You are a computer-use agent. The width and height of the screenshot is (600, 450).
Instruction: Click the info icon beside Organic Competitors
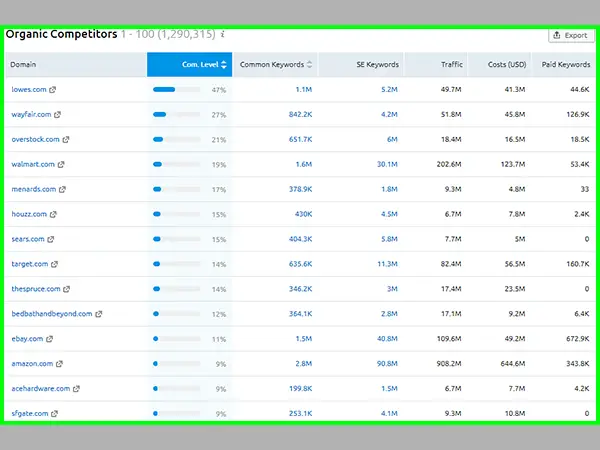coord(223,34)
